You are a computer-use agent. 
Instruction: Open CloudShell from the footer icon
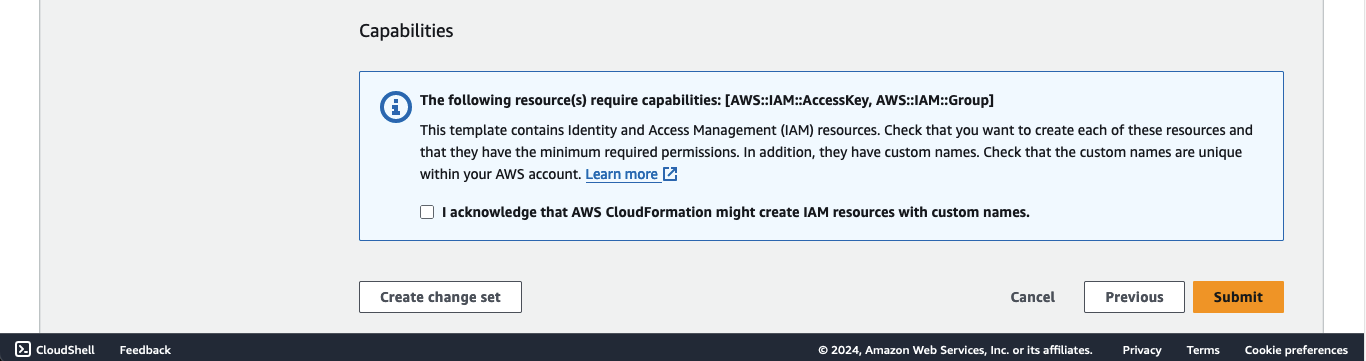pyautogui.click(x=23, y=349)
